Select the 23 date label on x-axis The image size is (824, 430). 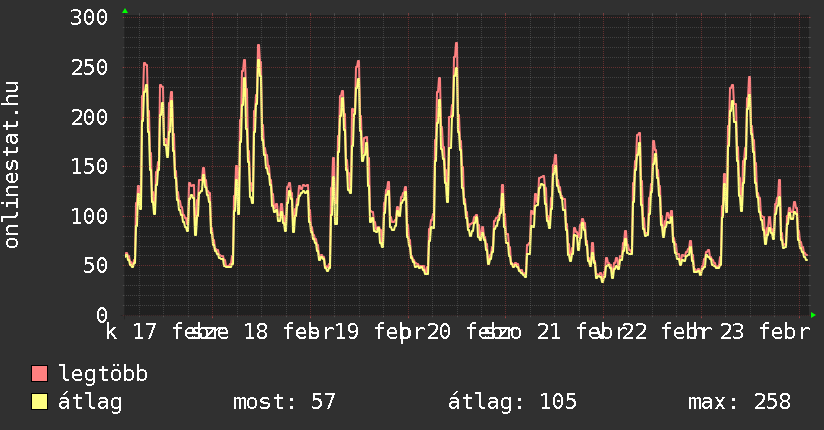coord(731,332)
